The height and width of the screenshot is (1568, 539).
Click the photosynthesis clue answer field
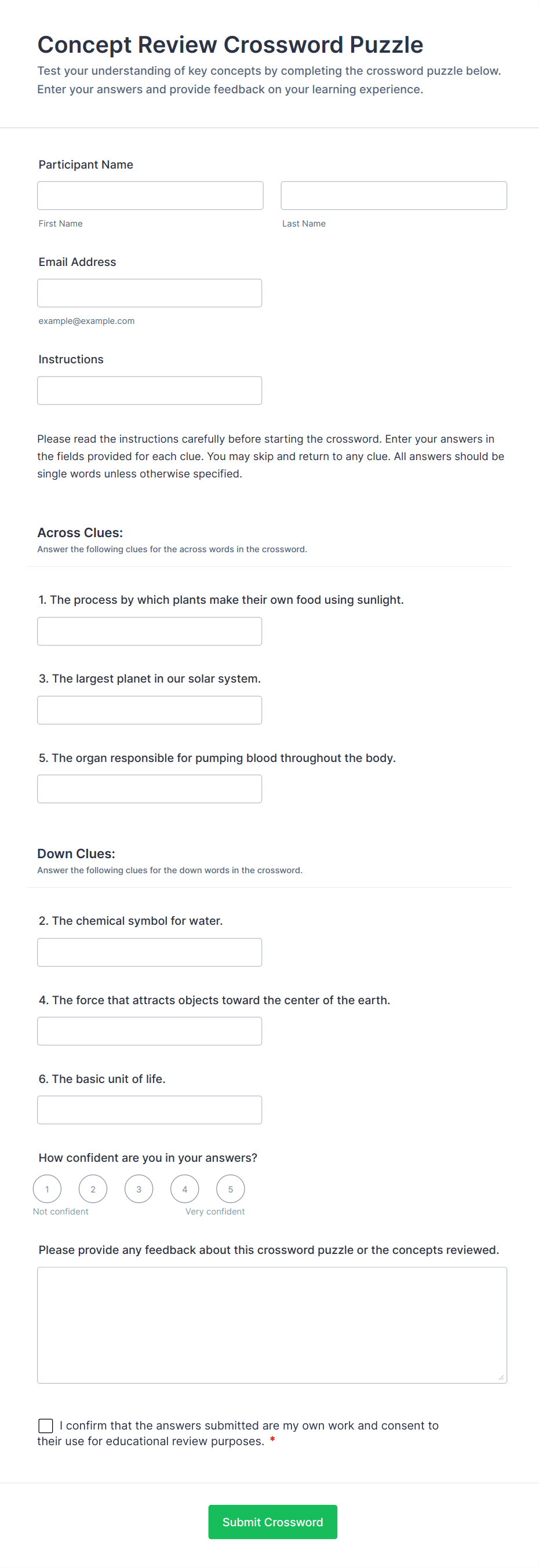[x=149, y=631]
